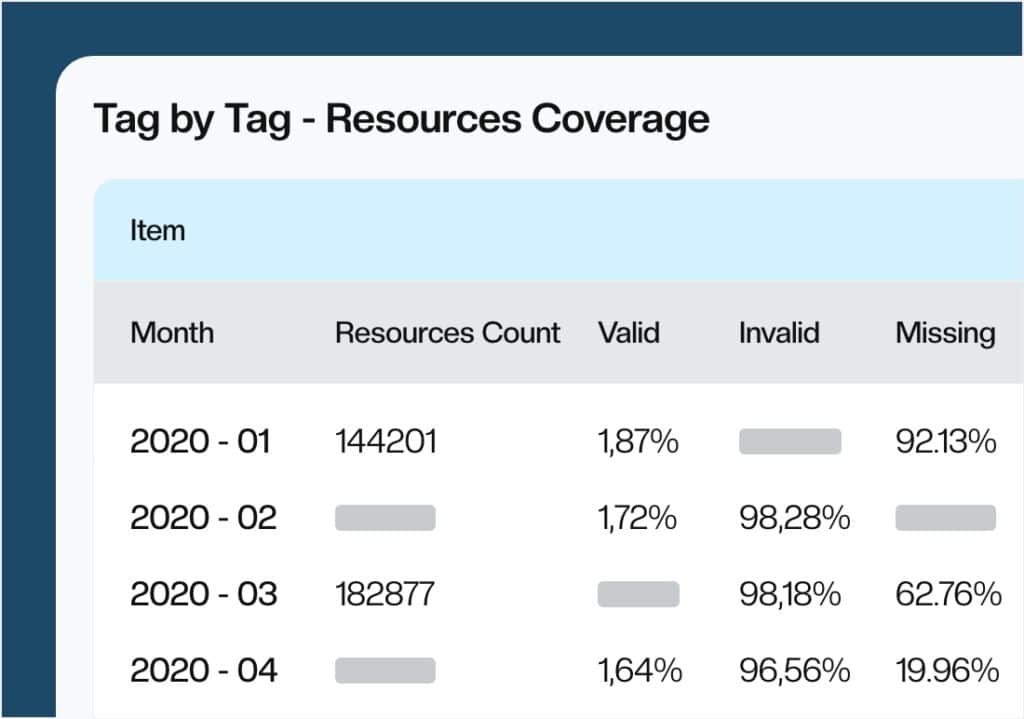Image resolution: width=1024 pixels, height=719 pixels.
Task: Click the redacted Invalid cell for 2020 - 01
Action: click(790, 441)
